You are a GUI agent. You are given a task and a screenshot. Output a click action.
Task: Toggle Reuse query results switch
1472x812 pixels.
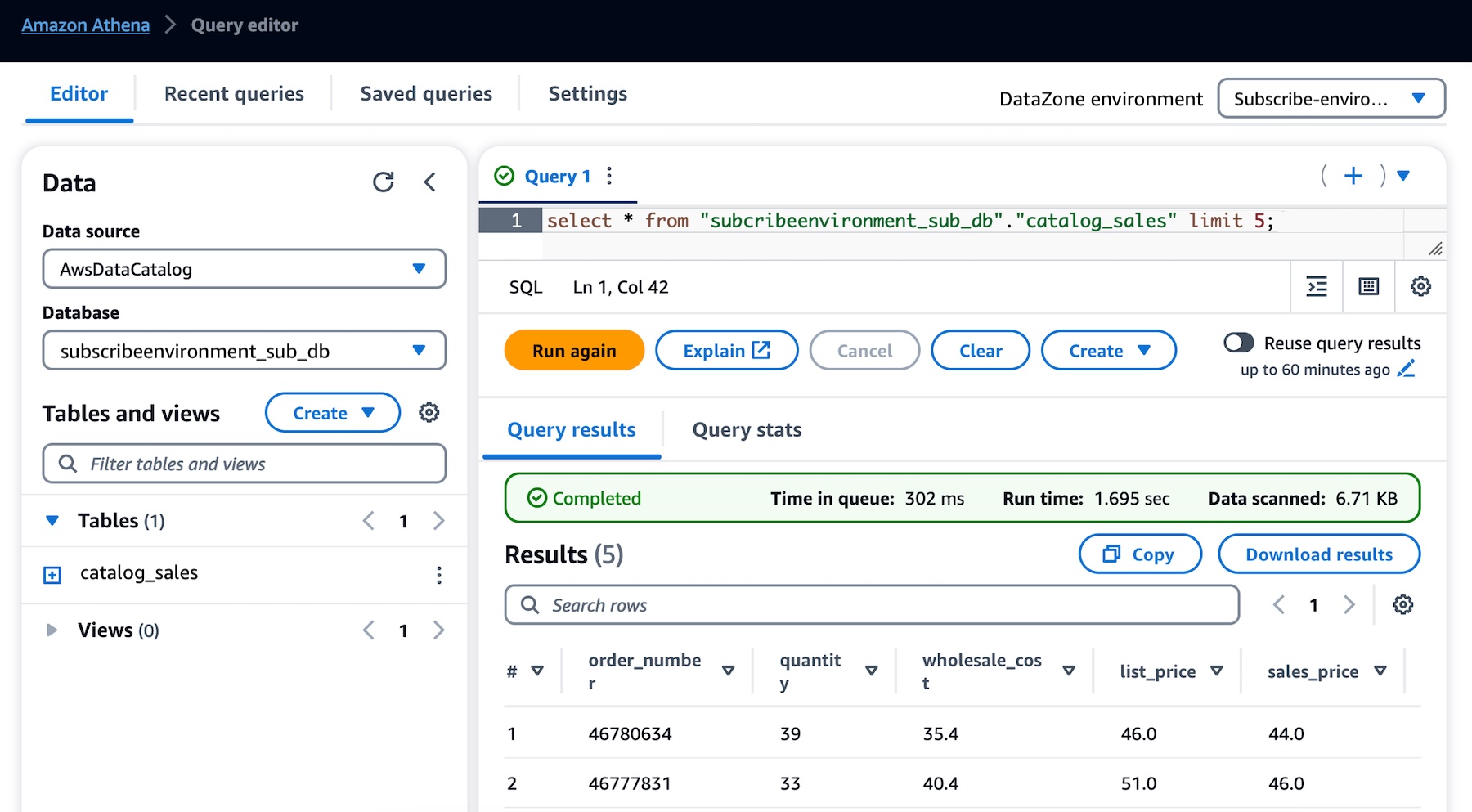point(1239,343)
